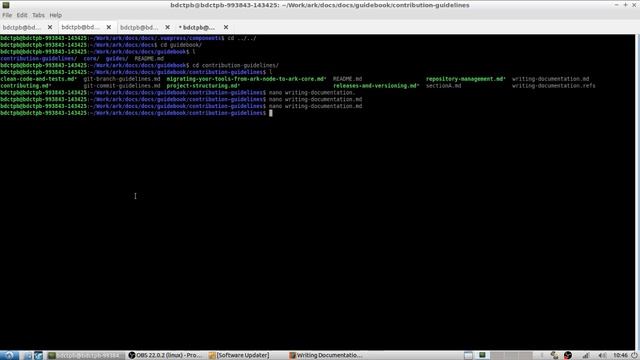Click the green terminal icon in the panel
The width and height of the screenshot is (640, 360).
482,355
